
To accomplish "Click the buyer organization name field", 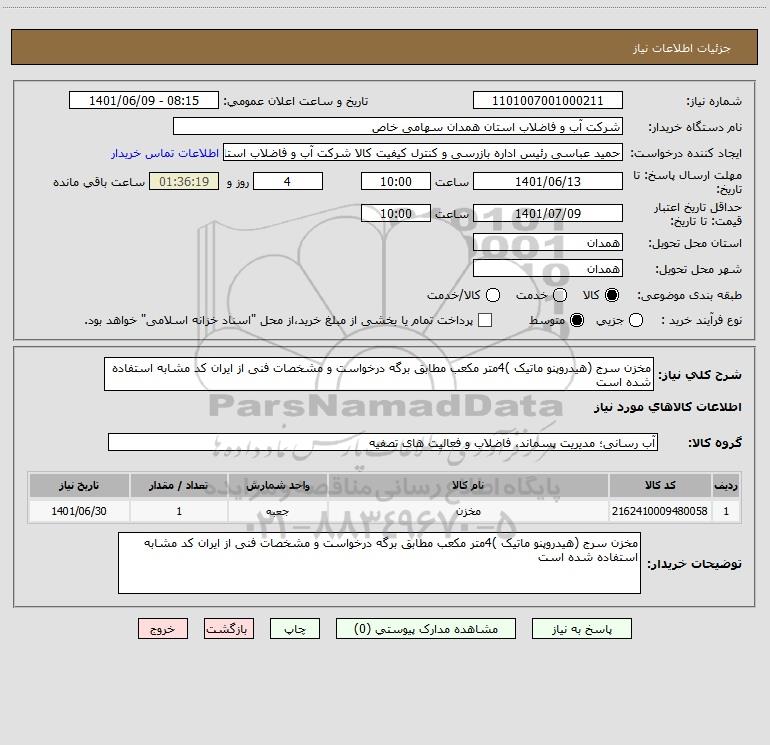I will click(398, 127).
